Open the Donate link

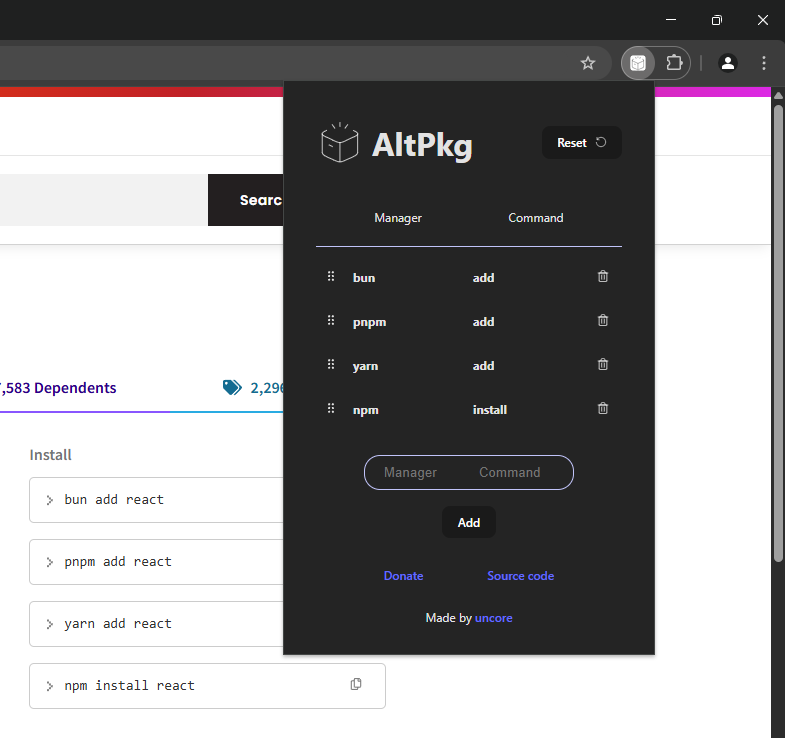coord(404,576)
